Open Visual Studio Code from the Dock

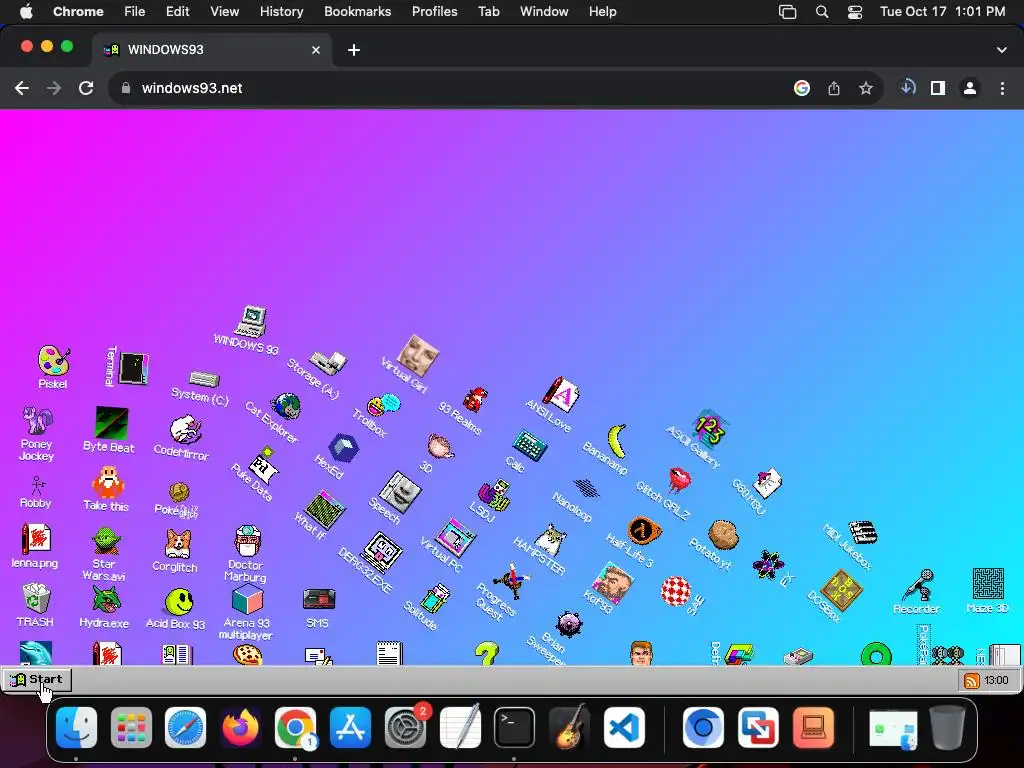pyautogui.click(x=624, y=727)
